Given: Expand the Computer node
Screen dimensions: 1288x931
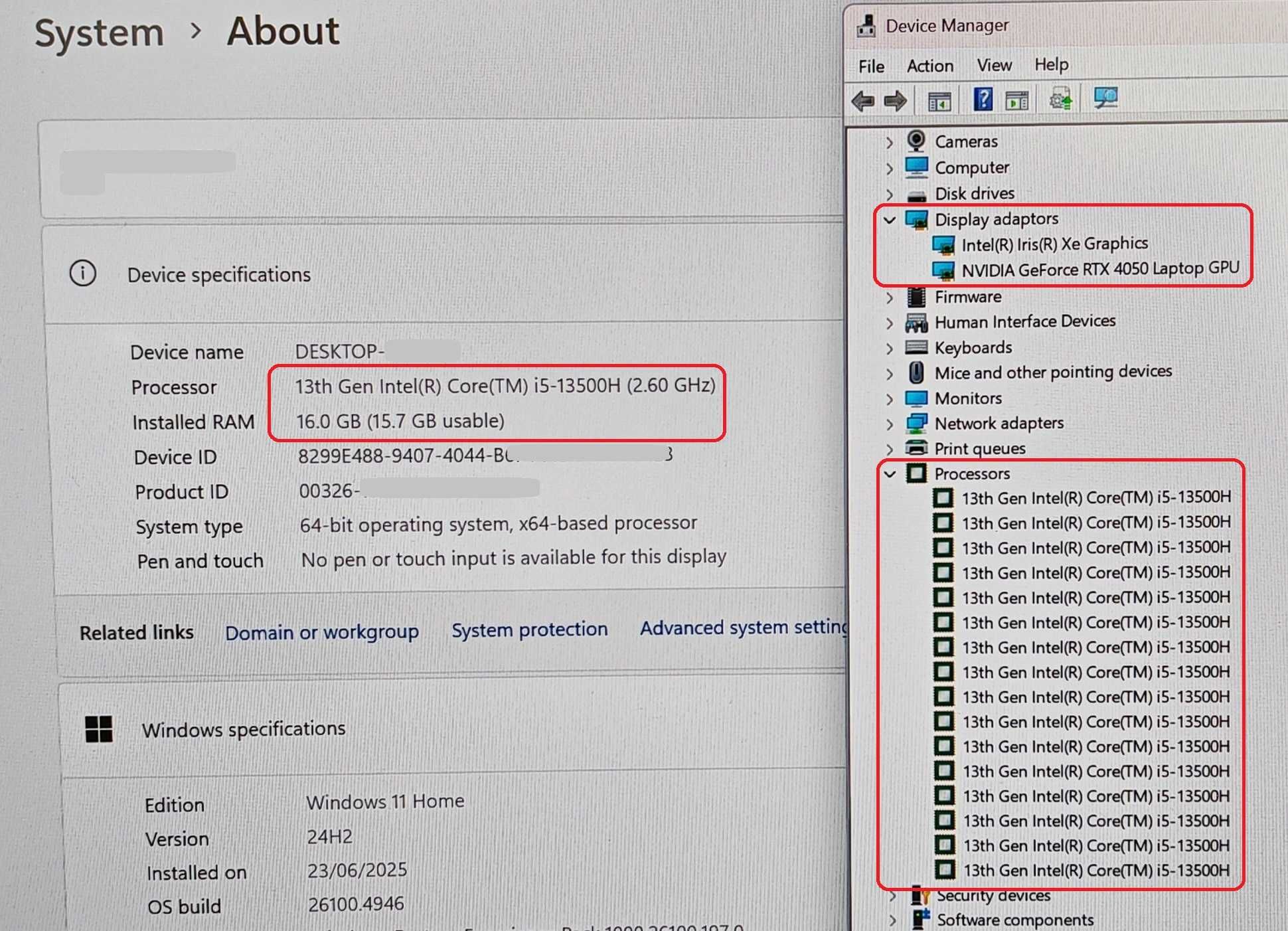Looking at the screenshot, I should pyautogui.click(x=890, y=169).
